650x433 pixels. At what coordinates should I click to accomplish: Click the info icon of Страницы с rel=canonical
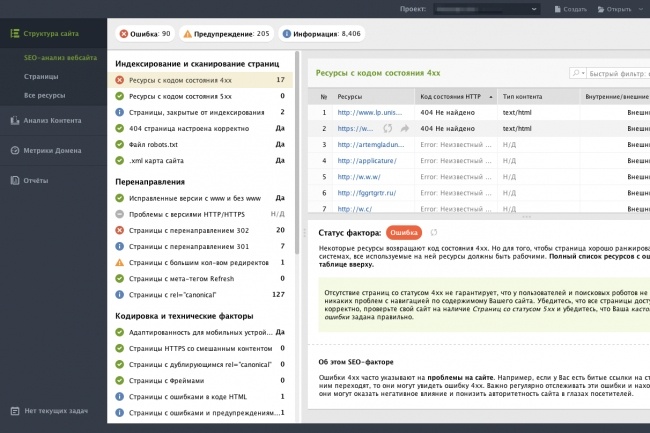pos(119,295)
